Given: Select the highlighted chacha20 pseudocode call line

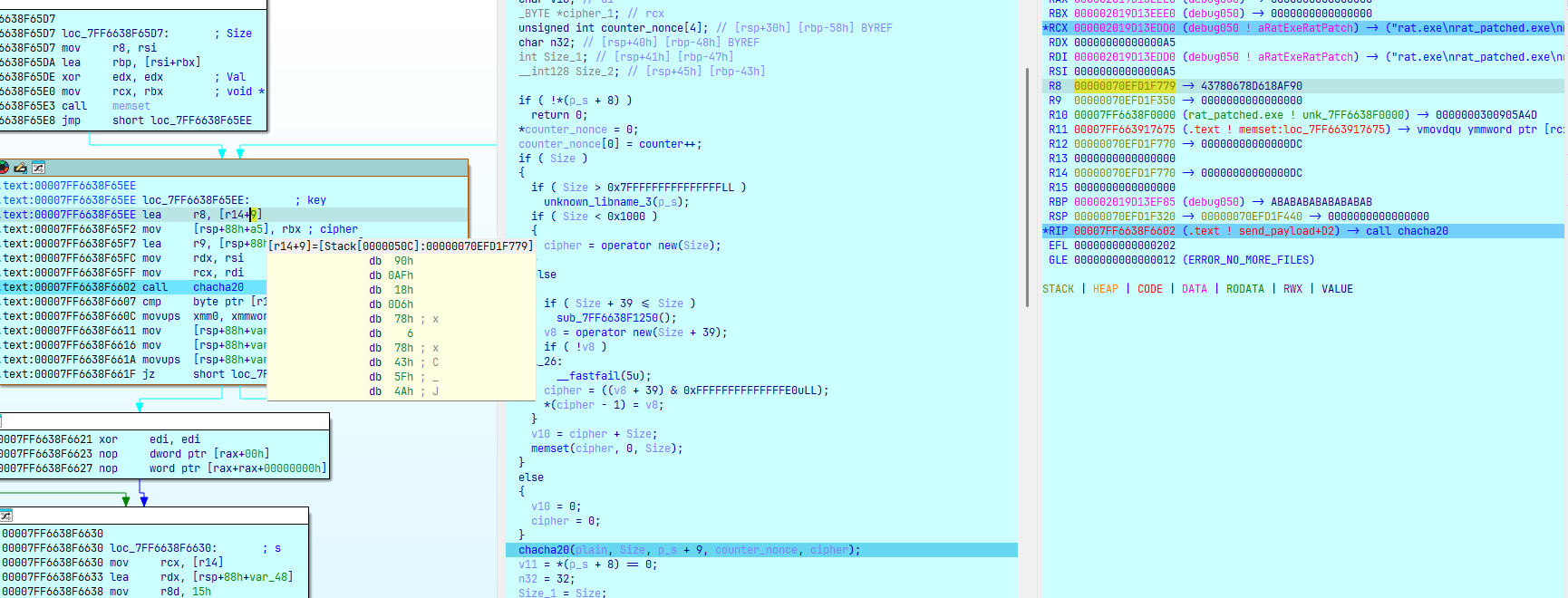Looking at the screenshot, I should click(x=689, y=550).
